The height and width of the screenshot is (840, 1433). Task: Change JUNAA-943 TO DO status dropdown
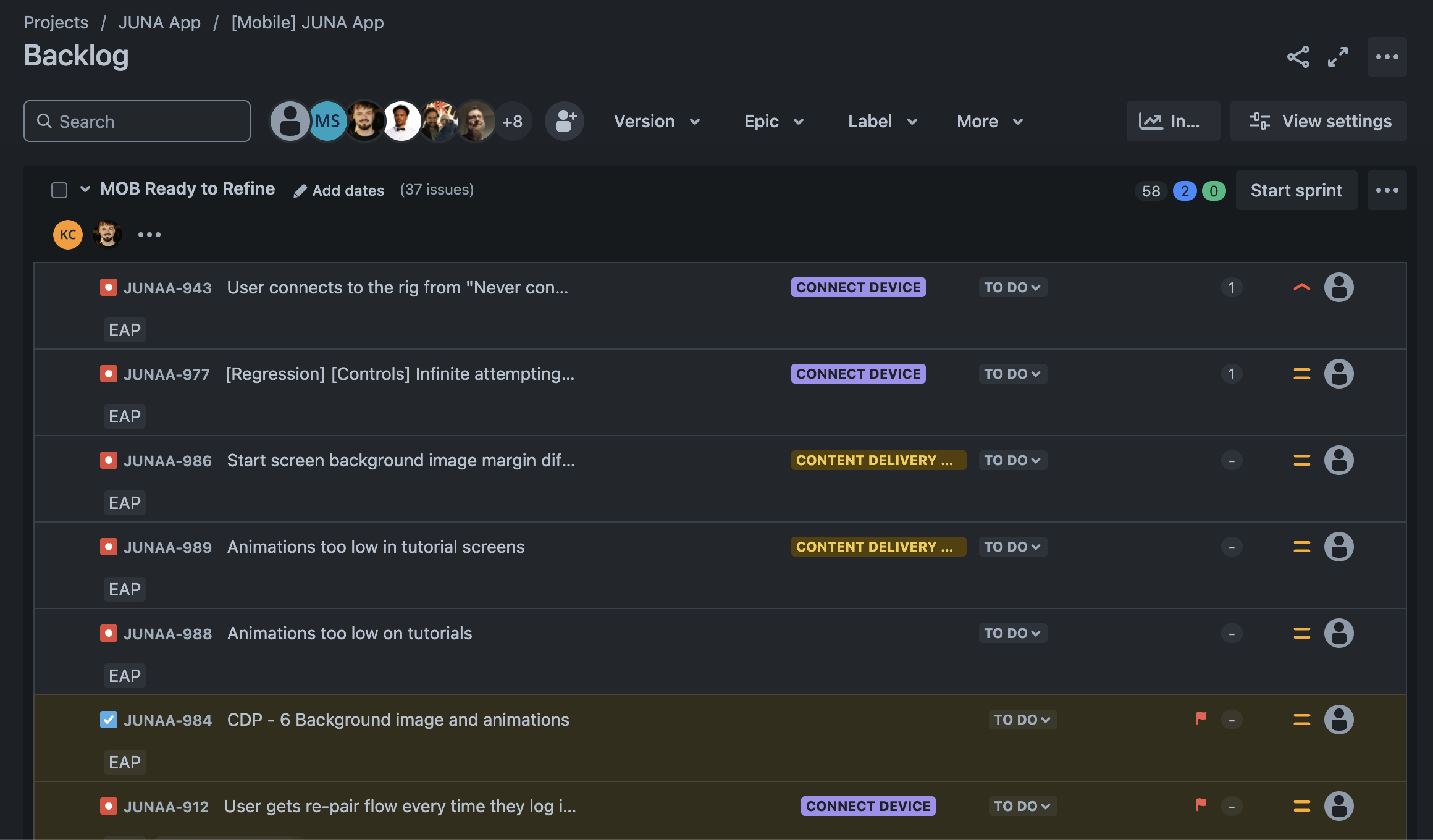pos(1012,287)
